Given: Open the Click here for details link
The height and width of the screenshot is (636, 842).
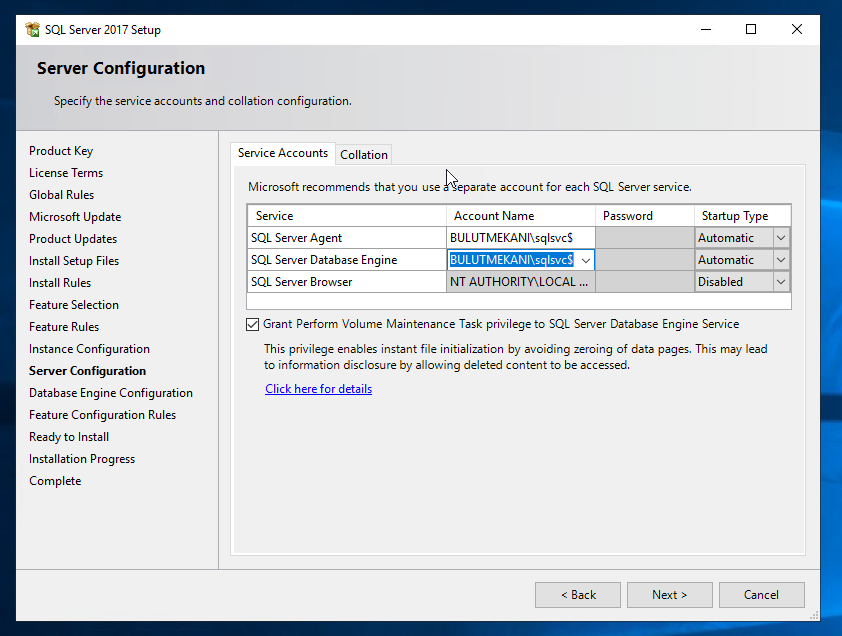Looking at the screenshot, I should click(318, 389).
